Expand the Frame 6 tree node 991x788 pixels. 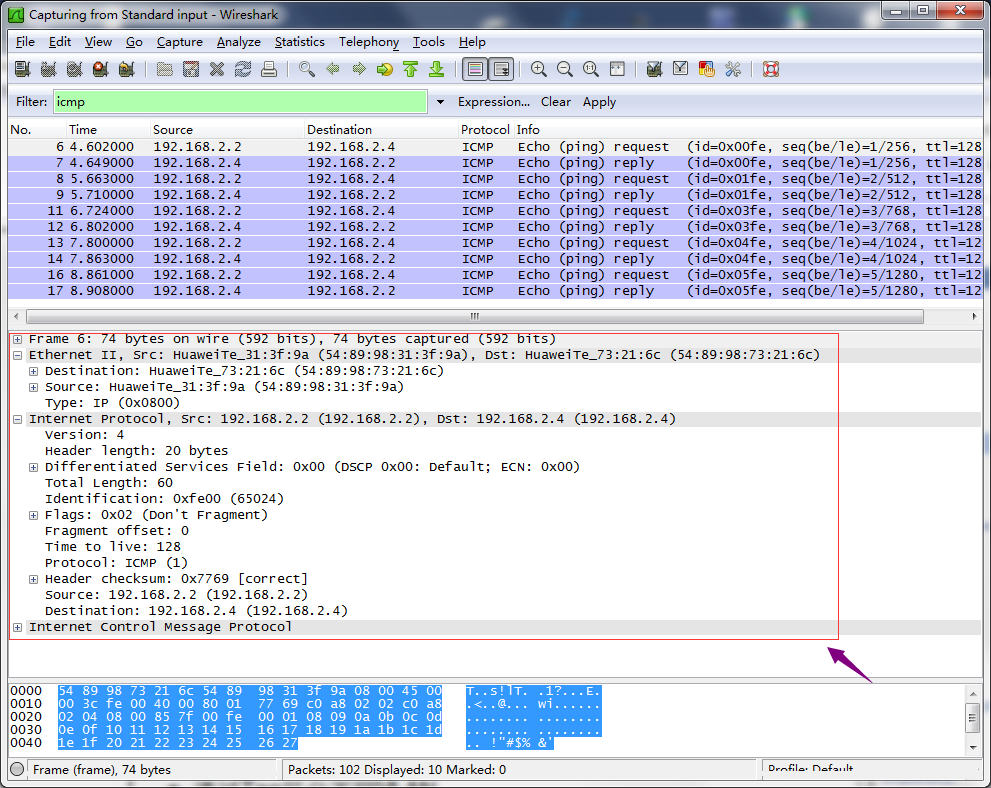click(18, 339)
